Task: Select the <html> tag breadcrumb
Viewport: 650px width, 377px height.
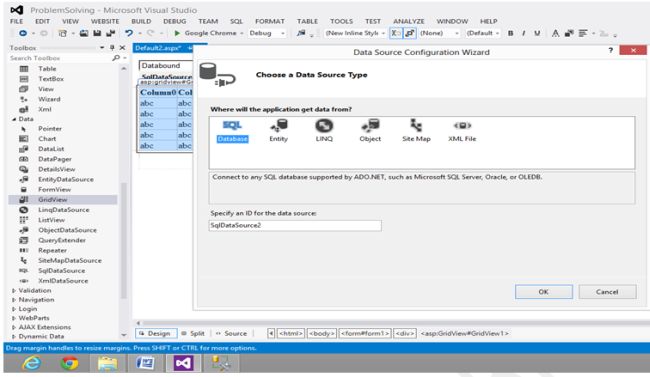Action: [x=291, y=333]
